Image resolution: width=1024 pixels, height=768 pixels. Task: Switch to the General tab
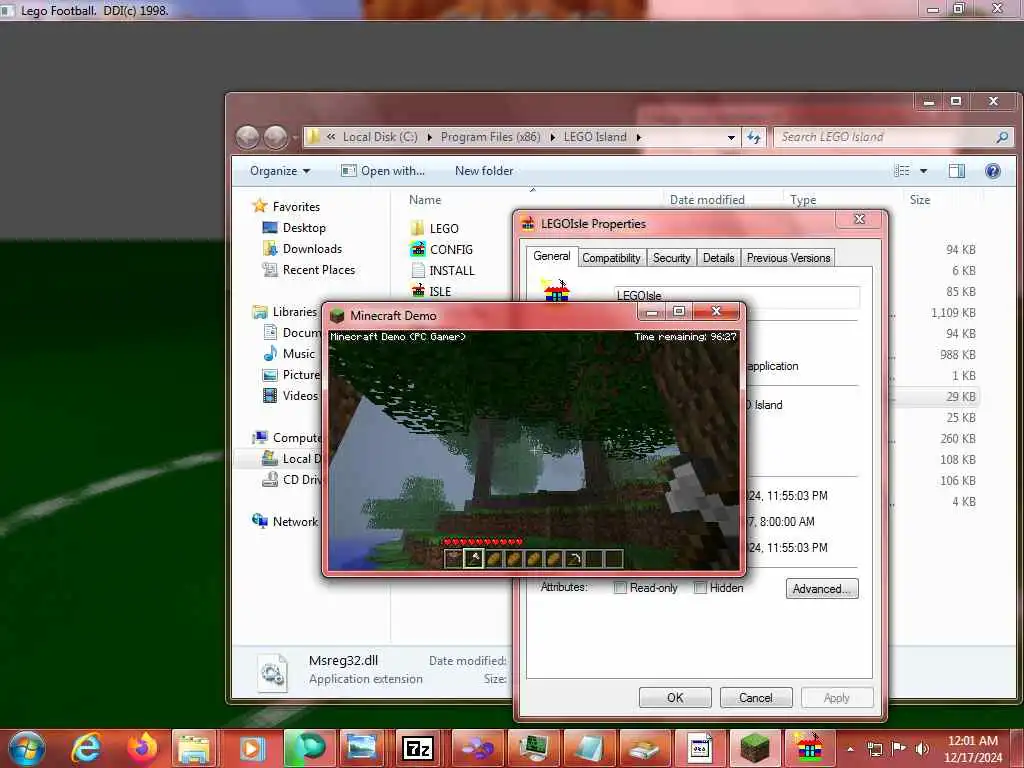click(552, 257)
